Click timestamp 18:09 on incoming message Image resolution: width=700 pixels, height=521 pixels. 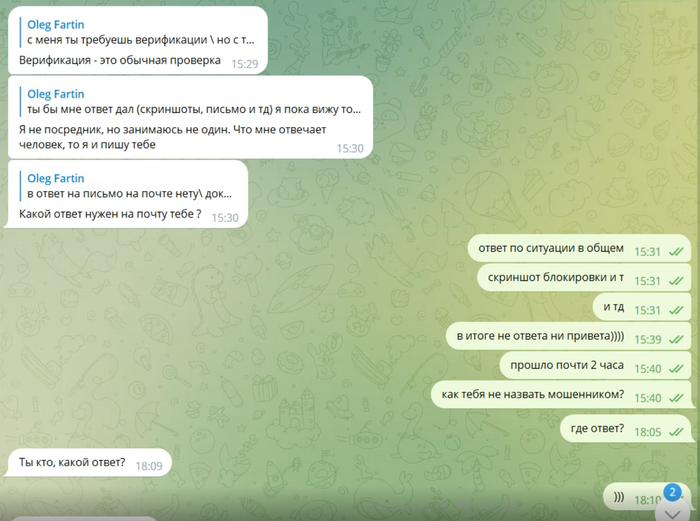point(149,466)
